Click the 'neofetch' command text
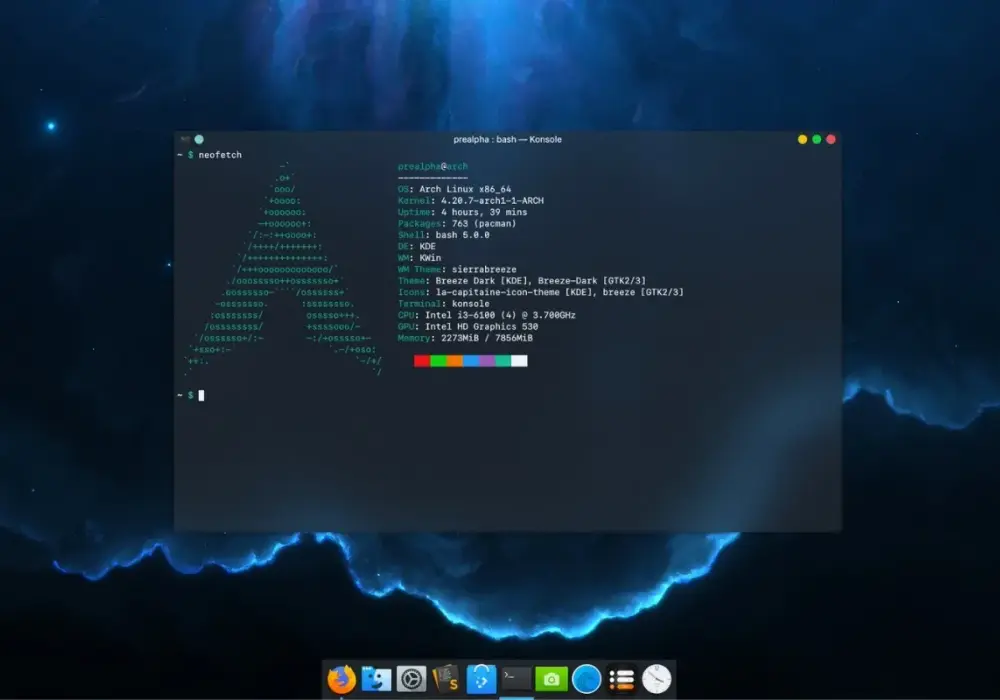Image resolution: width=1000 pixels, height=700 pixels. [x=220, y=155]
